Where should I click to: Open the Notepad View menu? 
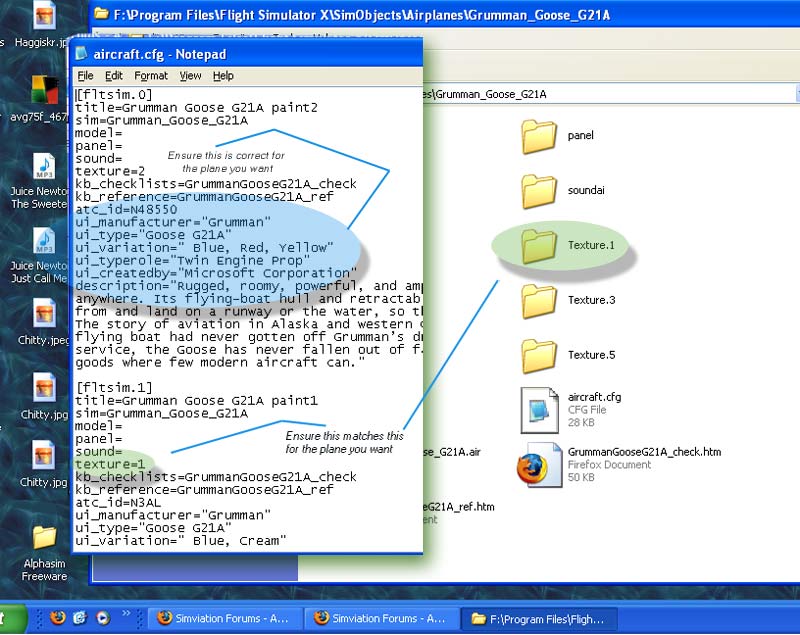190,76
